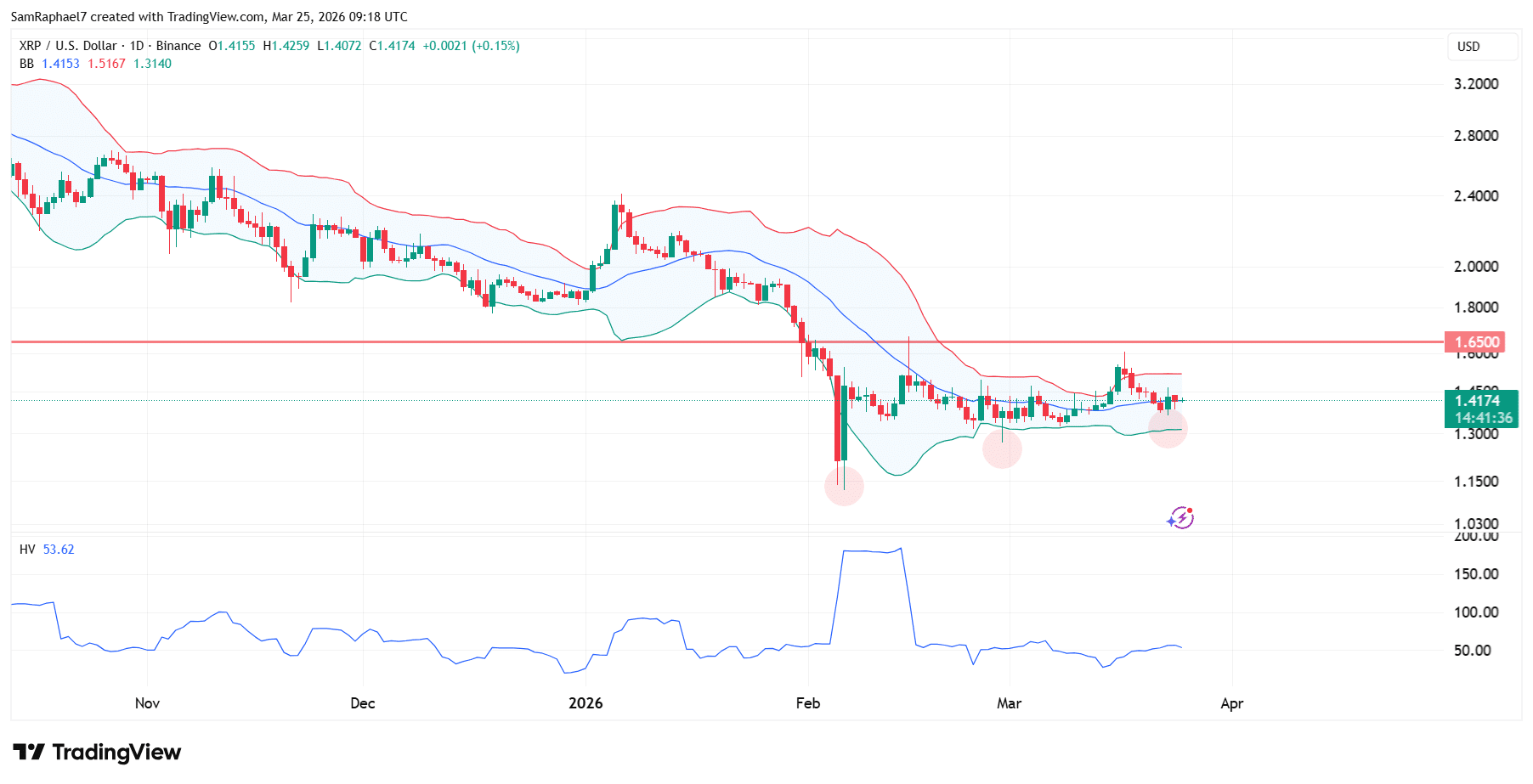
Task: Open the AI assistant lightning spark icon
Action: [1180, 518]
